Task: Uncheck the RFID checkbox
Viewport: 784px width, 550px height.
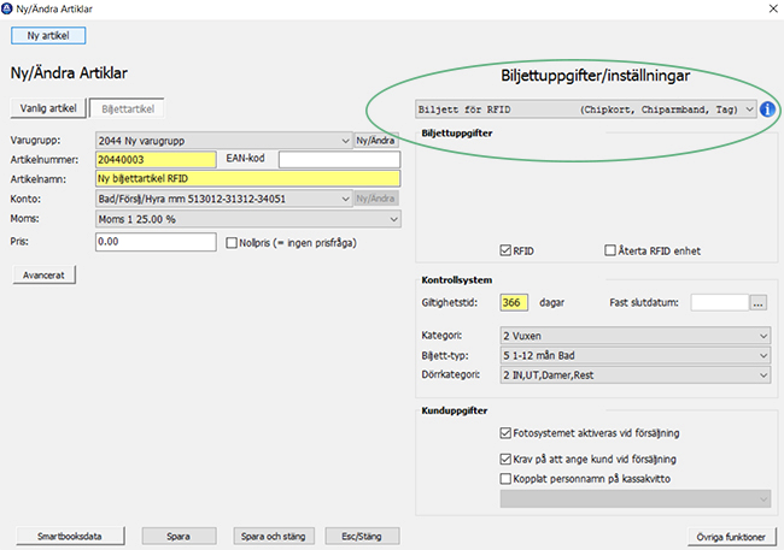Action: tap(506, 250)
